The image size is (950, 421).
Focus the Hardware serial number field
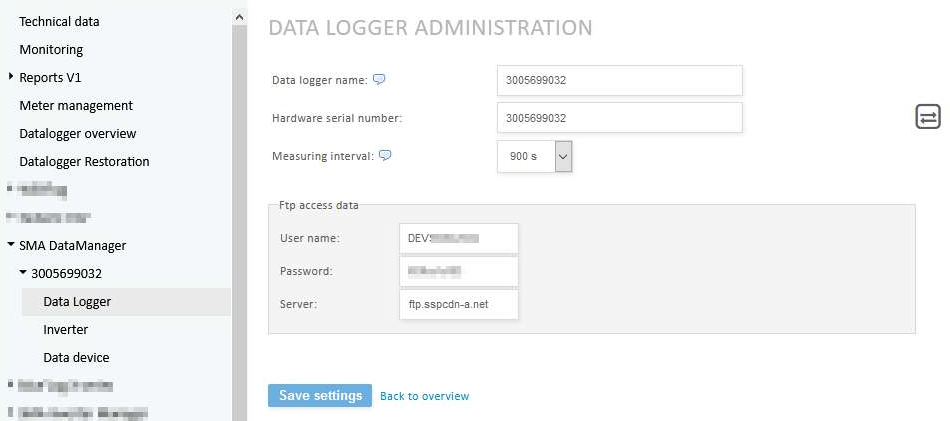[619, 118]
